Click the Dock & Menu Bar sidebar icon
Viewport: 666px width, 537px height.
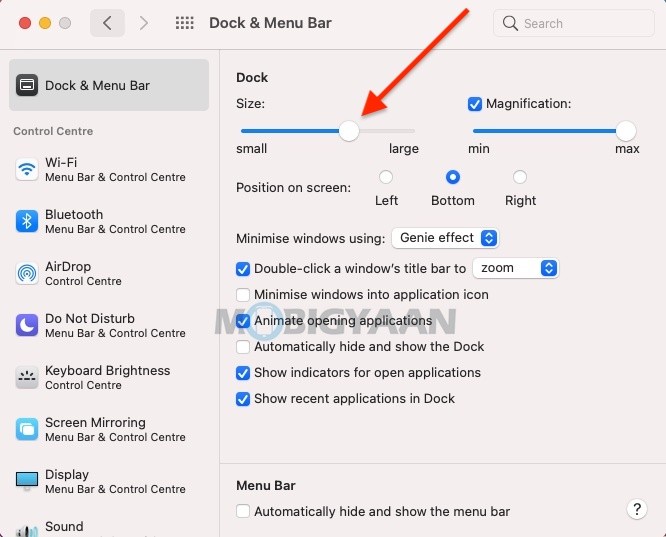click(27, 85)
